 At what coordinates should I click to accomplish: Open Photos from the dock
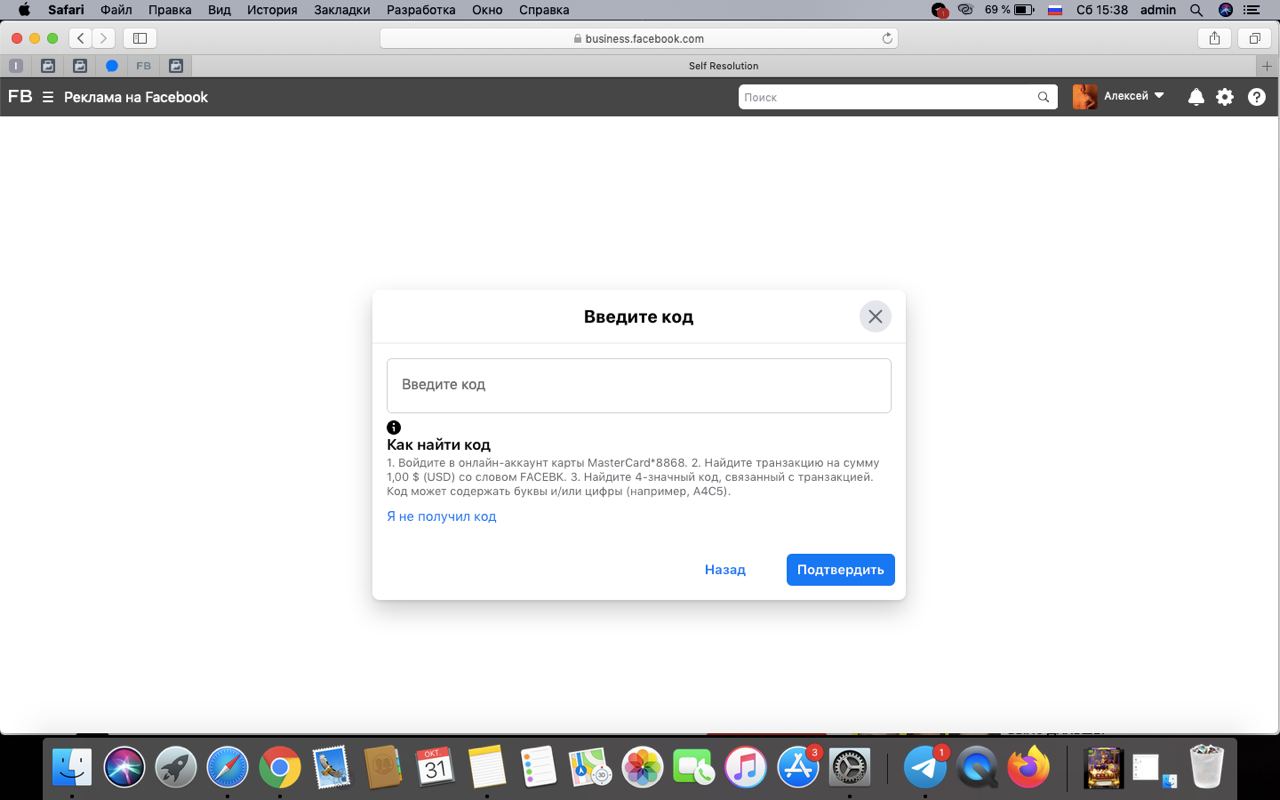coord(643,768)
